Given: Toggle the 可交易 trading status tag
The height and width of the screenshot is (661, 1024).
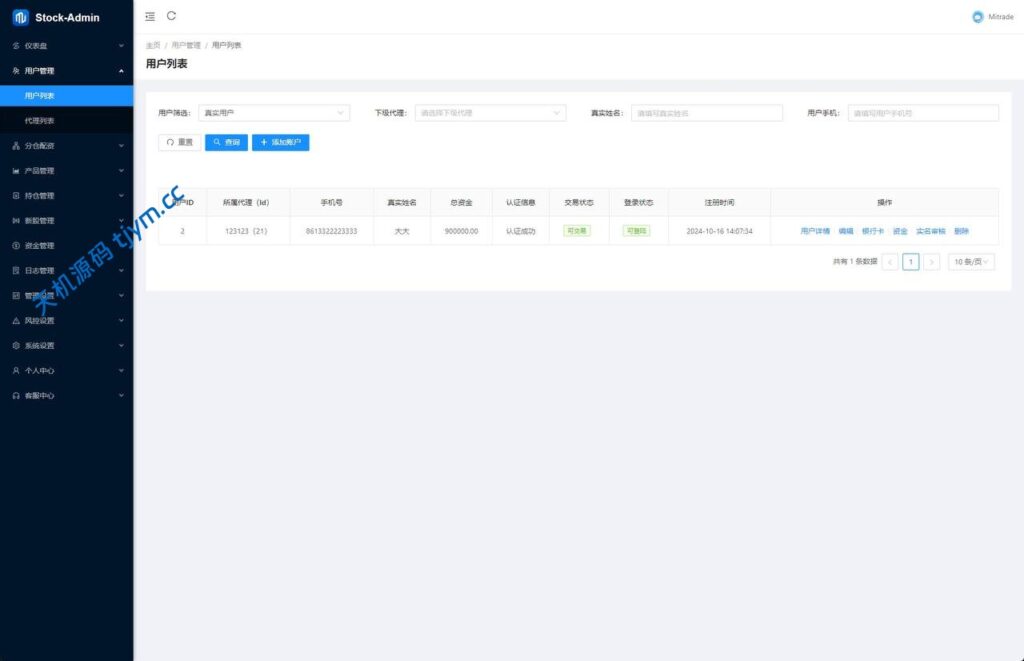Looking at the screenshot, I should coord(577,231).
